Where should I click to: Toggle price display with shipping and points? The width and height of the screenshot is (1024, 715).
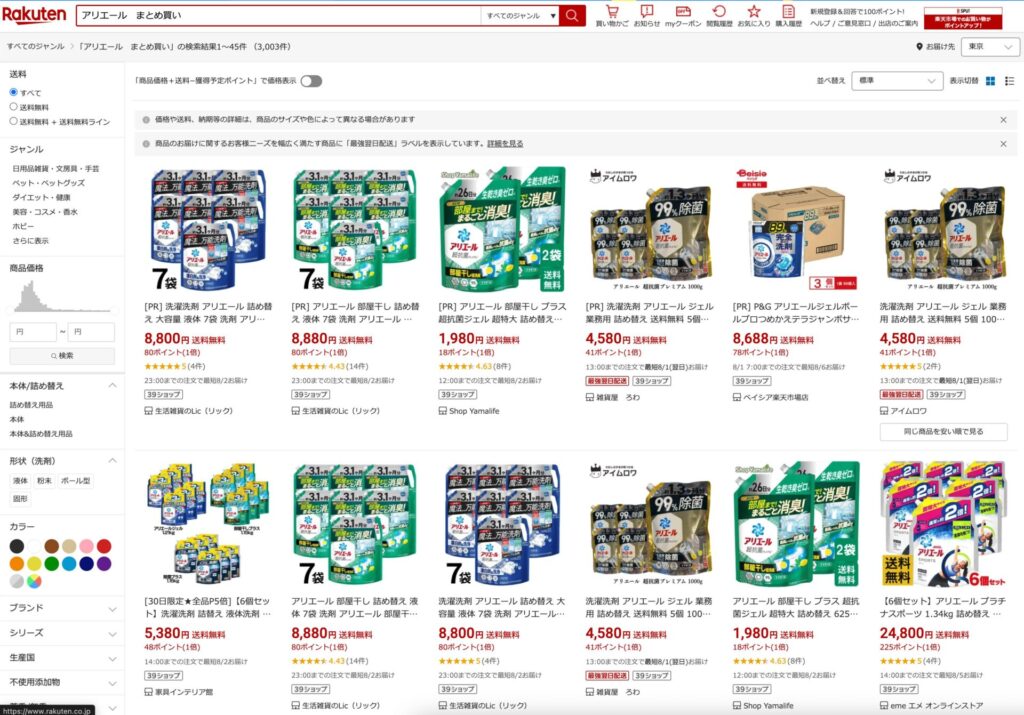311,81
